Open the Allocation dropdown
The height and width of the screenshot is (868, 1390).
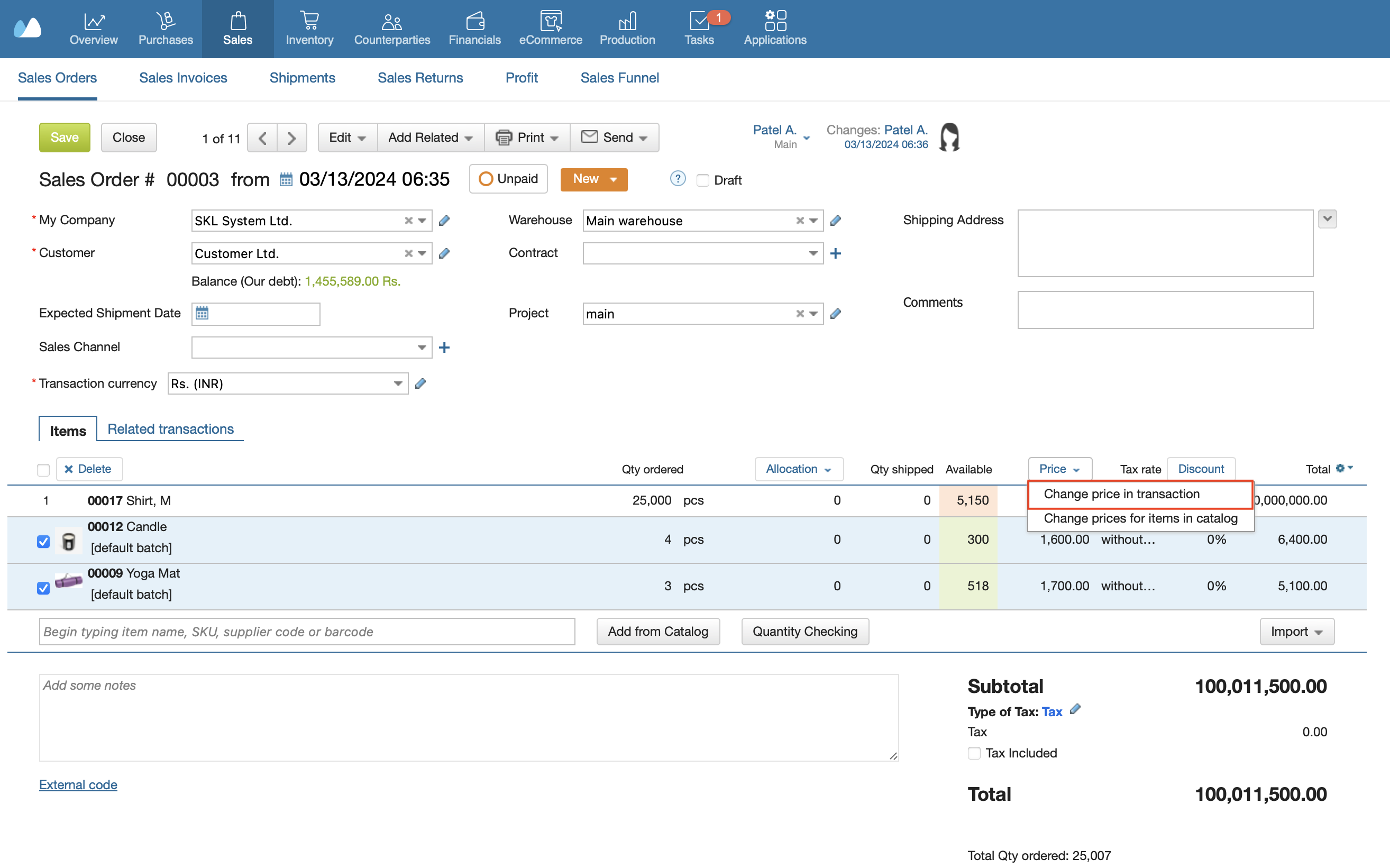pos(798,469)
